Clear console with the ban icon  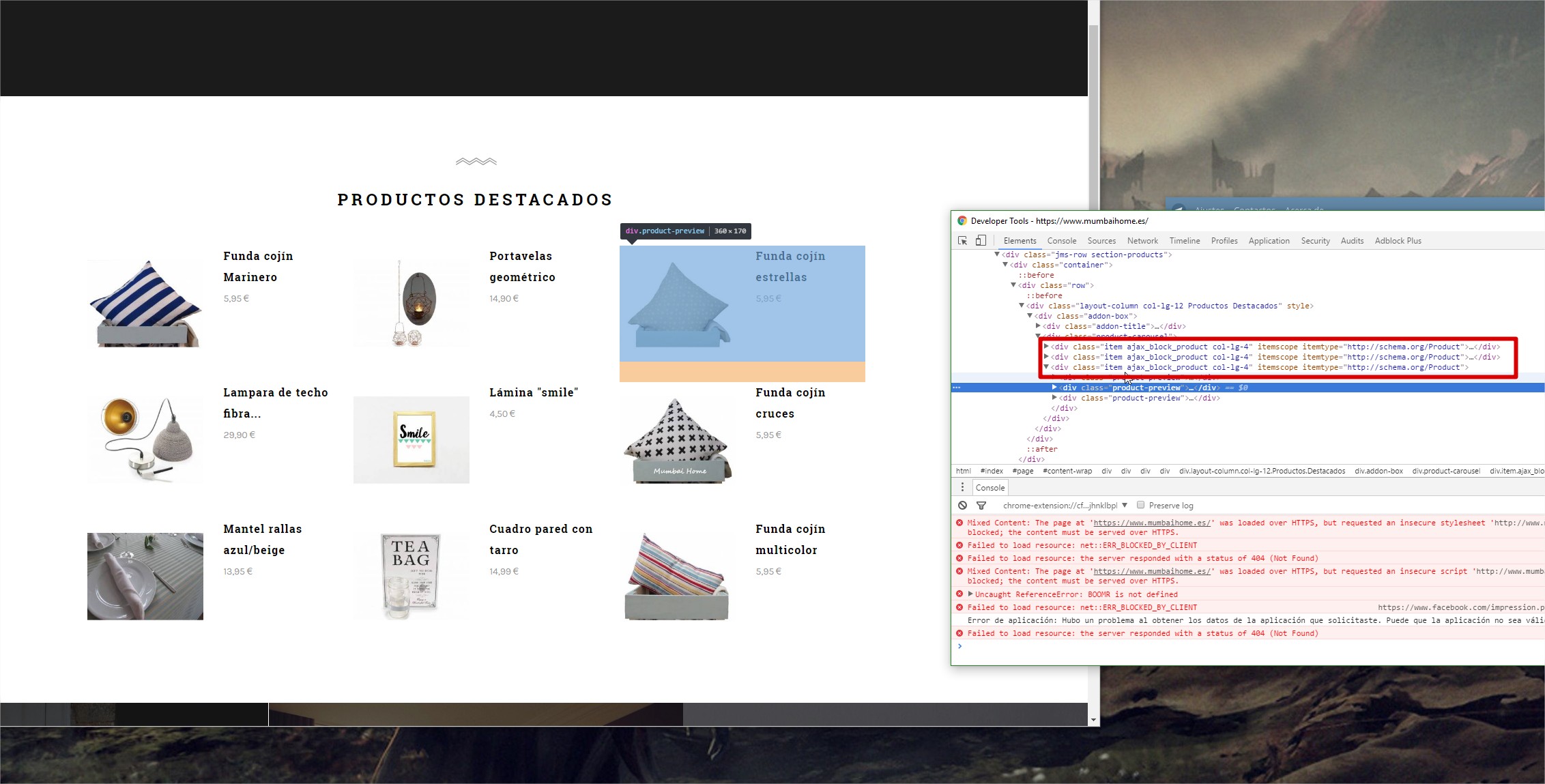point(962,506)
